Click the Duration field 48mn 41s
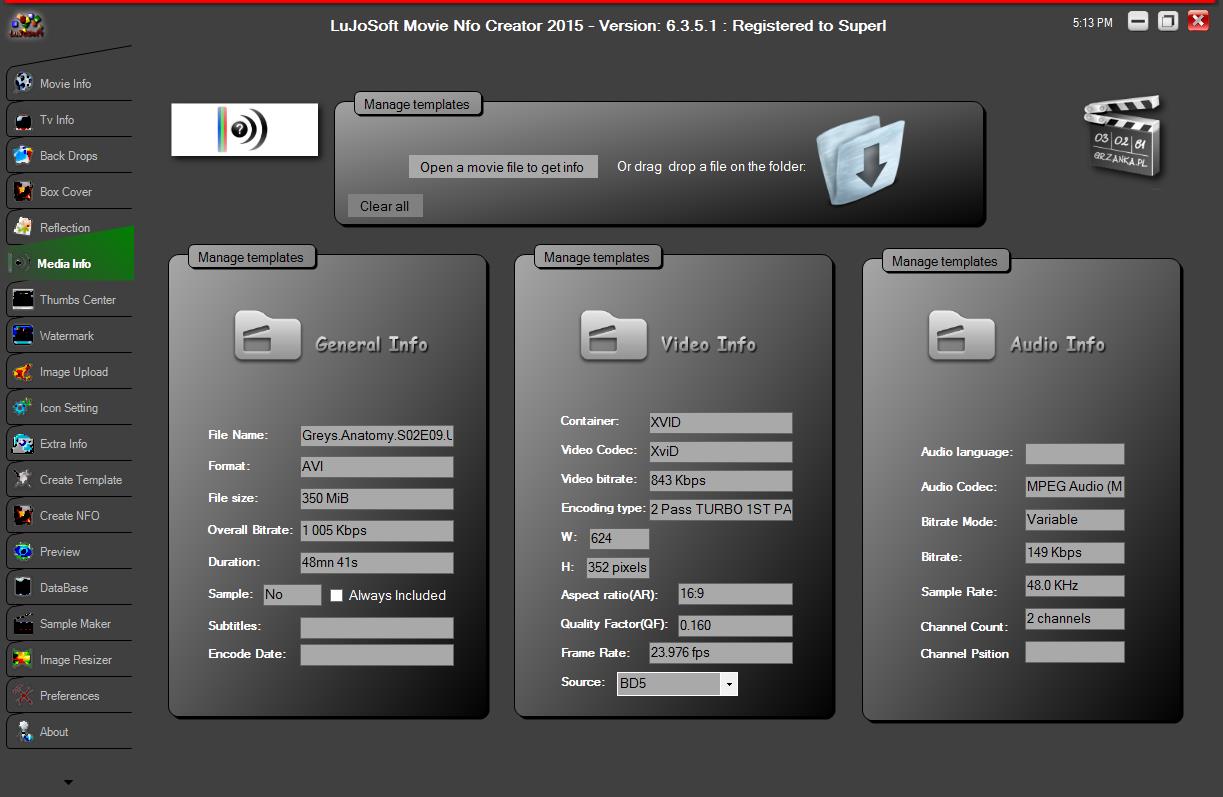Screen dimensions: 1223x797 click(x=377, y=562)
